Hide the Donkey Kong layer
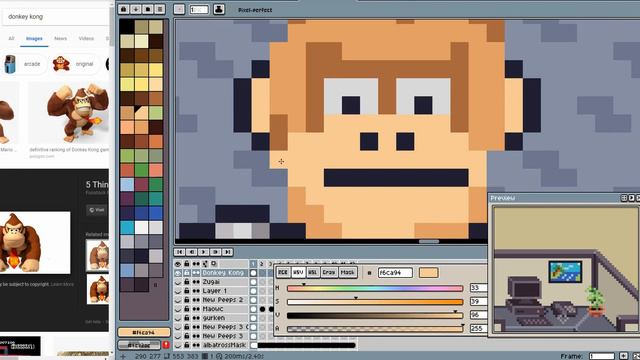640x360 pixels. point(178,273)
